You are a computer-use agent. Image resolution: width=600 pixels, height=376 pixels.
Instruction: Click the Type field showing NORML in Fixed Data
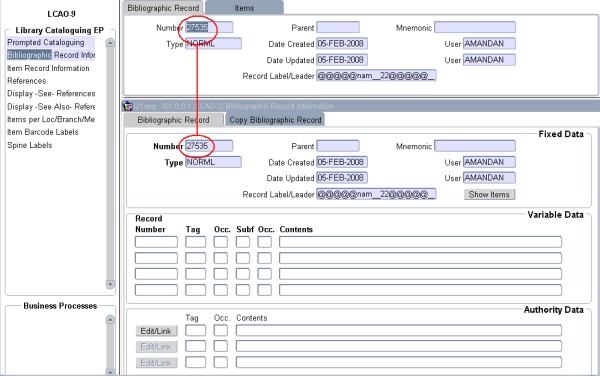click(214, 162)
